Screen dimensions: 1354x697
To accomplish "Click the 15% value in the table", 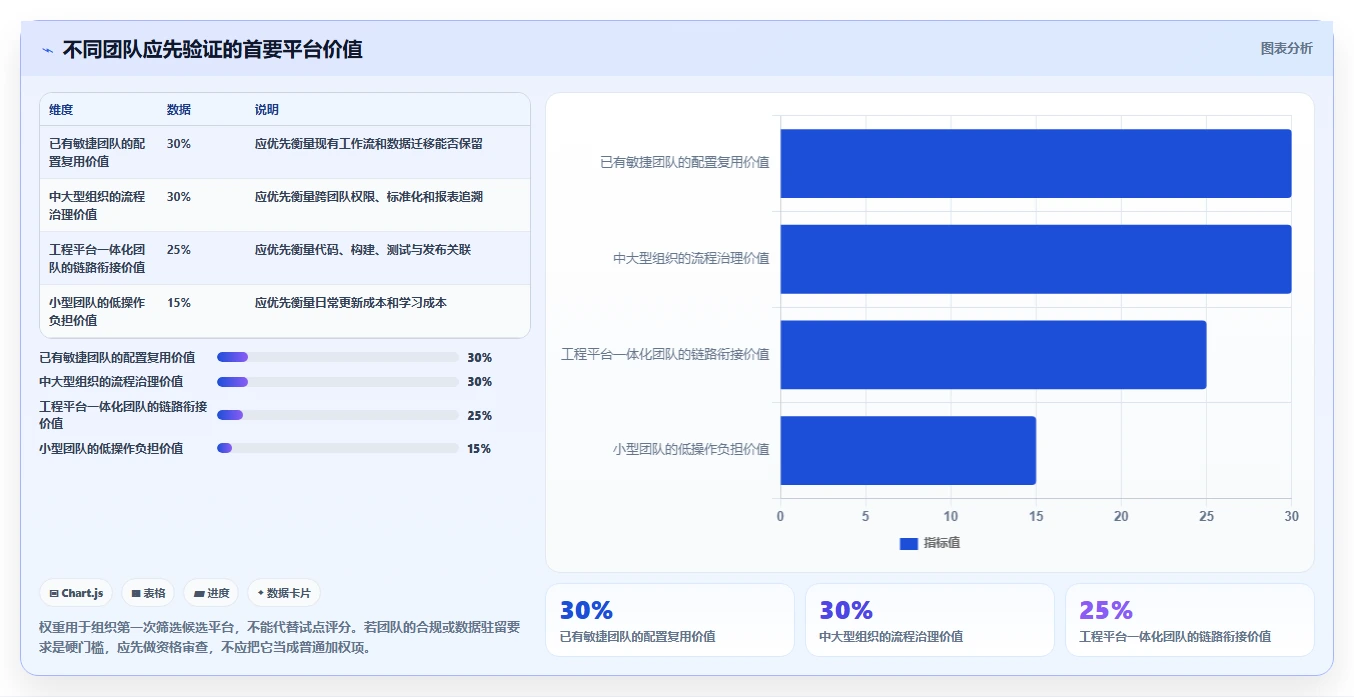I will (x=179, y=303).
